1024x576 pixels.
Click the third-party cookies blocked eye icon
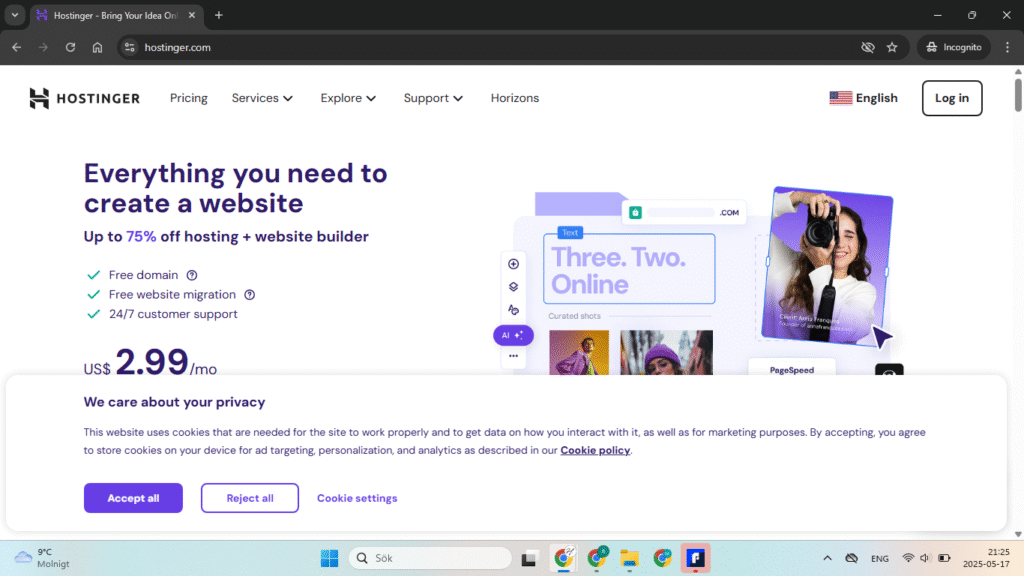tap(867, 47)
